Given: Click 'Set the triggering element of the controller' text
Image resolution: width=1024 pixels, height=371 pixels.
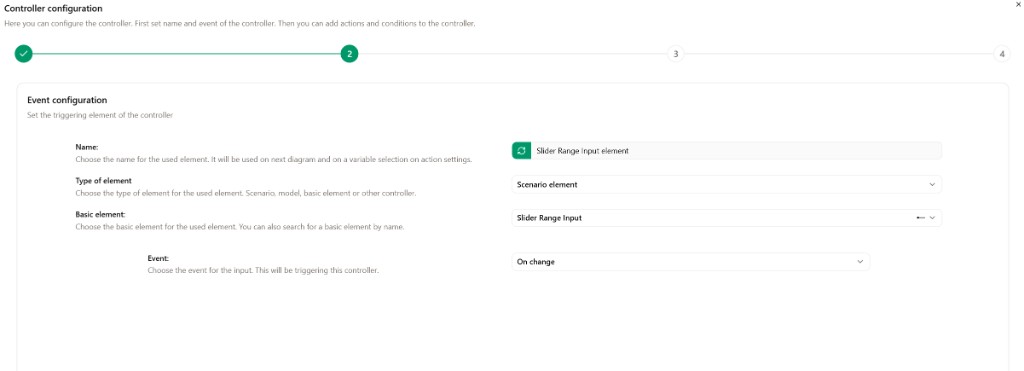Looking at the screenshot, I should click(x=99, y=116).
